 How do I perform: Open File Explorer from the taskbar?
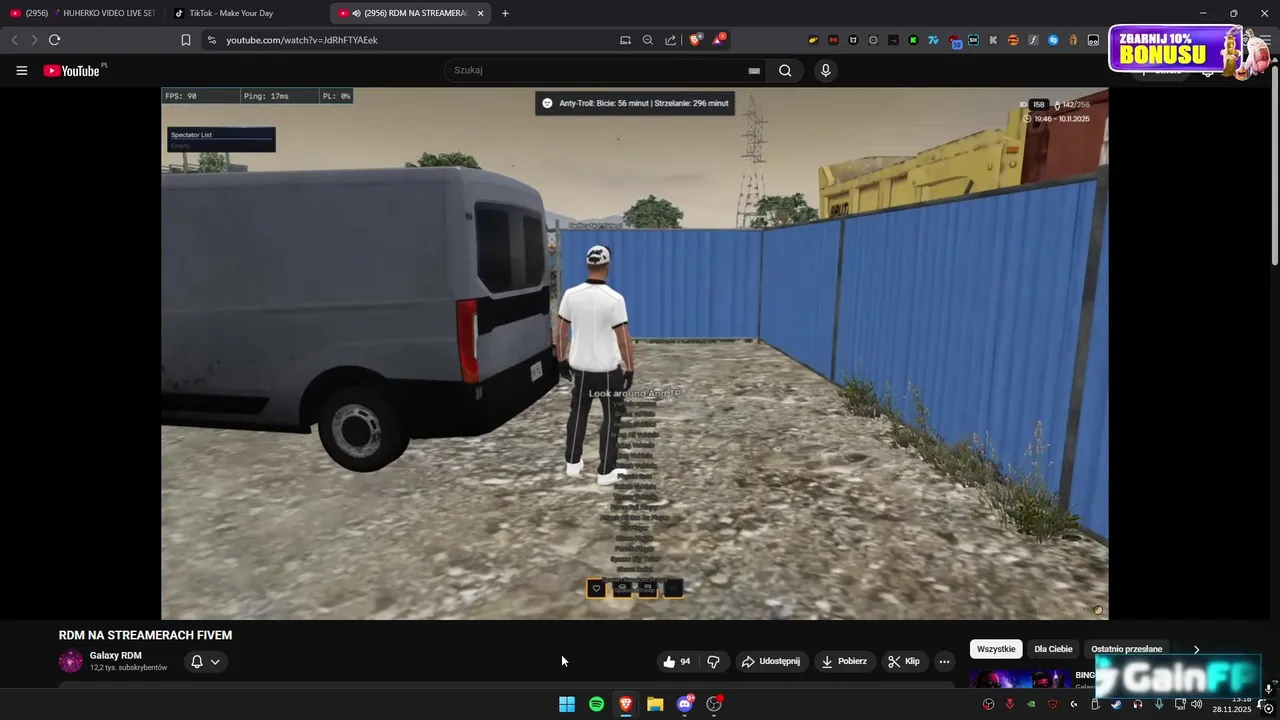(655, 704)
